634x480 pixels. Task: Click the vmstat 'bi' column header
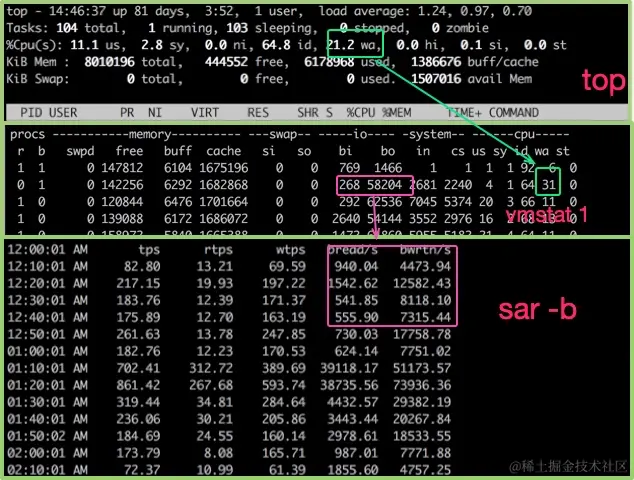point(345,151)
